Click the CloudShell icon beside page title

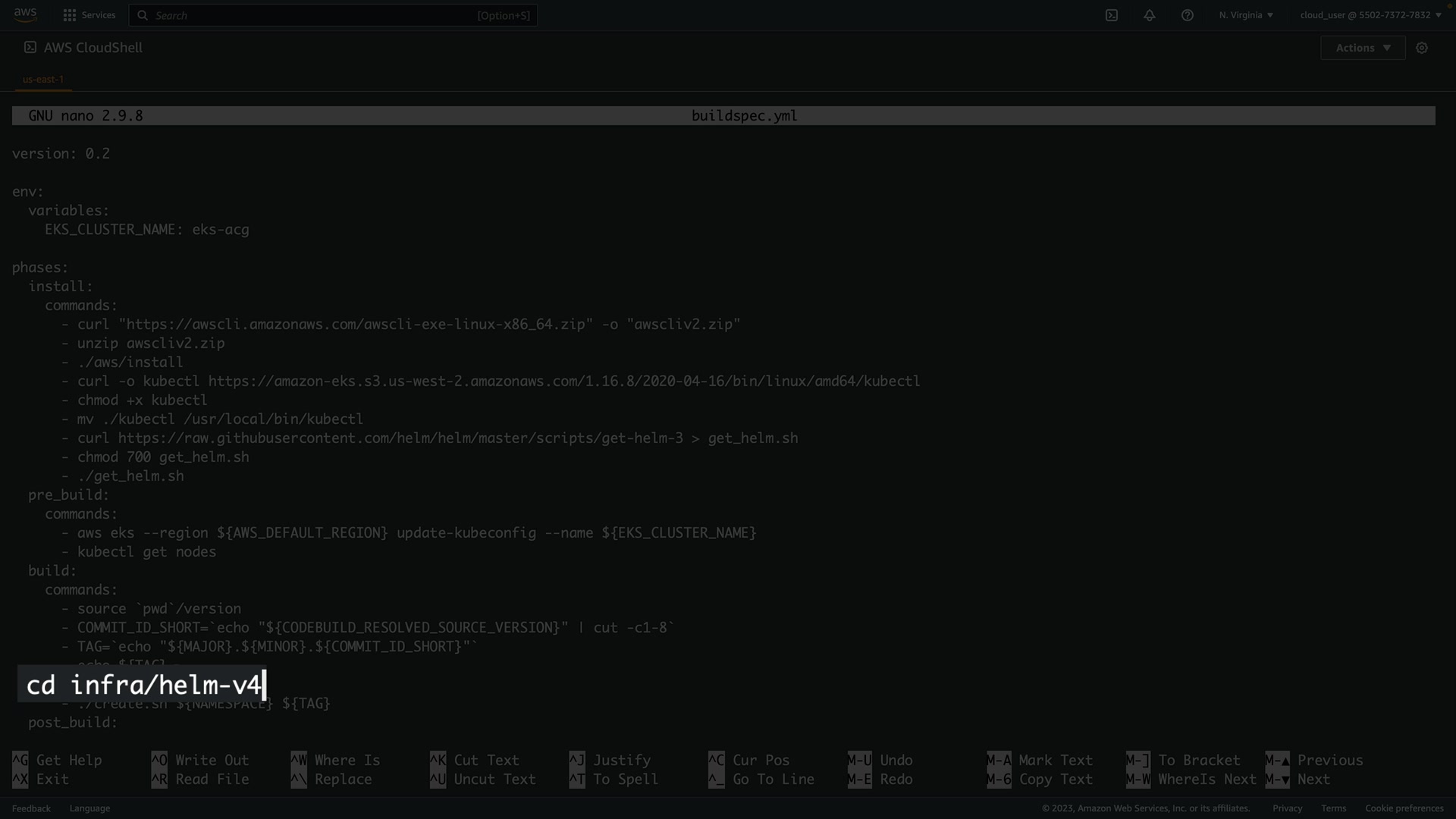(30, 47)
